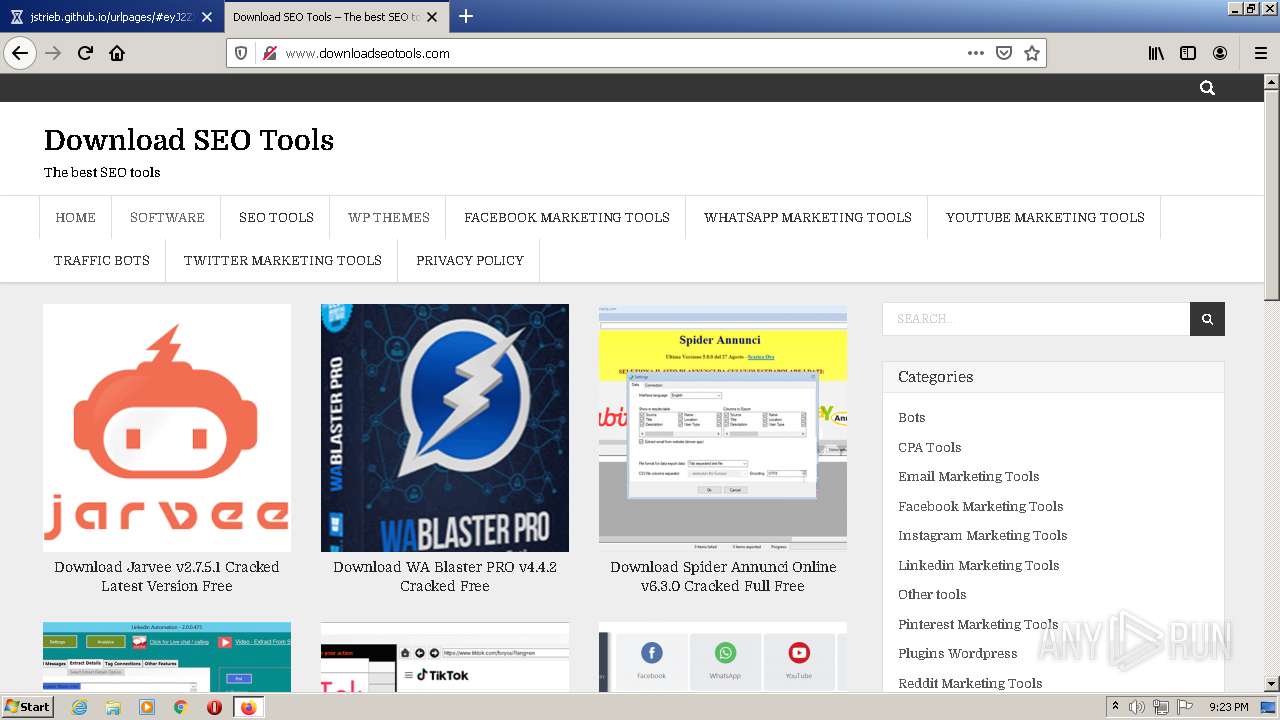Open FACEBOOK MARKETING TOOLS menu item

(567, 217)
